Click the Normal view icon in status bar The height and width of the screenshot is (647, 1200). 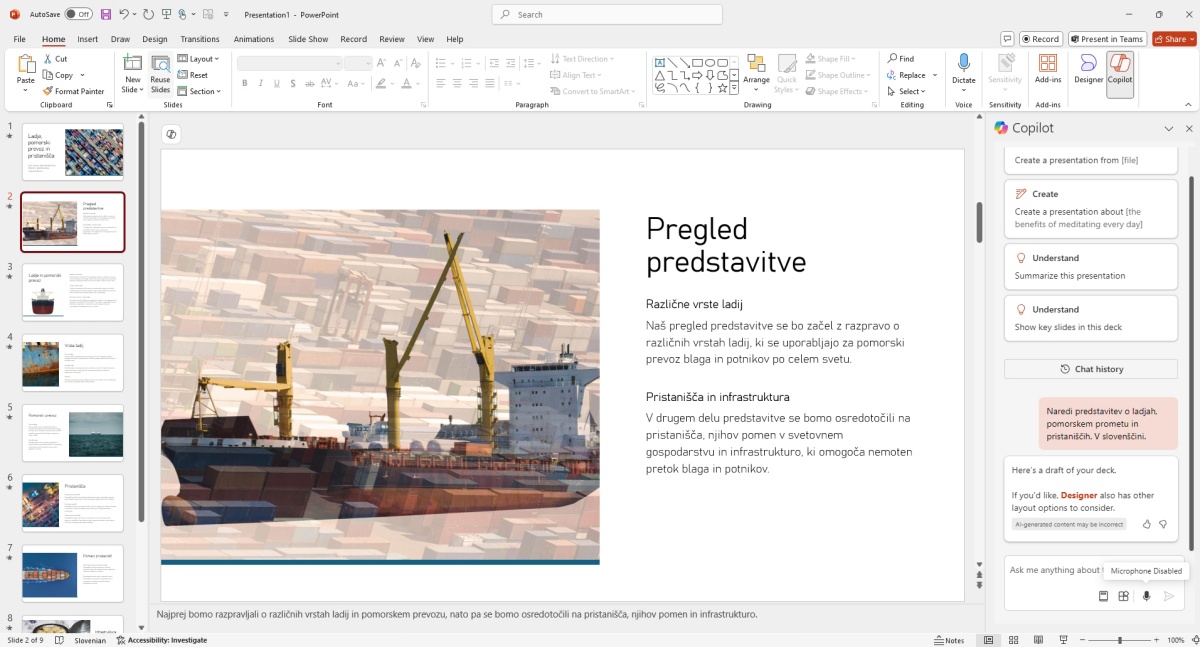tap(989, 640)
